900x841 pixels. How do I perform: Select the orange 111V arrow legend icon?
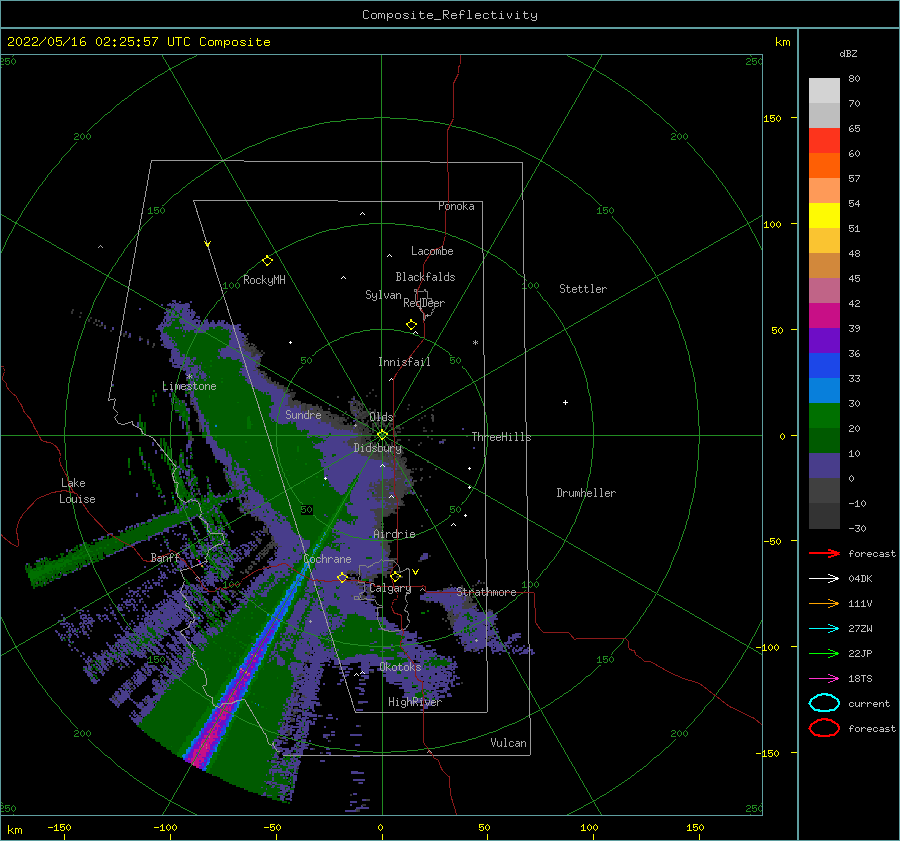coord(824,603)
